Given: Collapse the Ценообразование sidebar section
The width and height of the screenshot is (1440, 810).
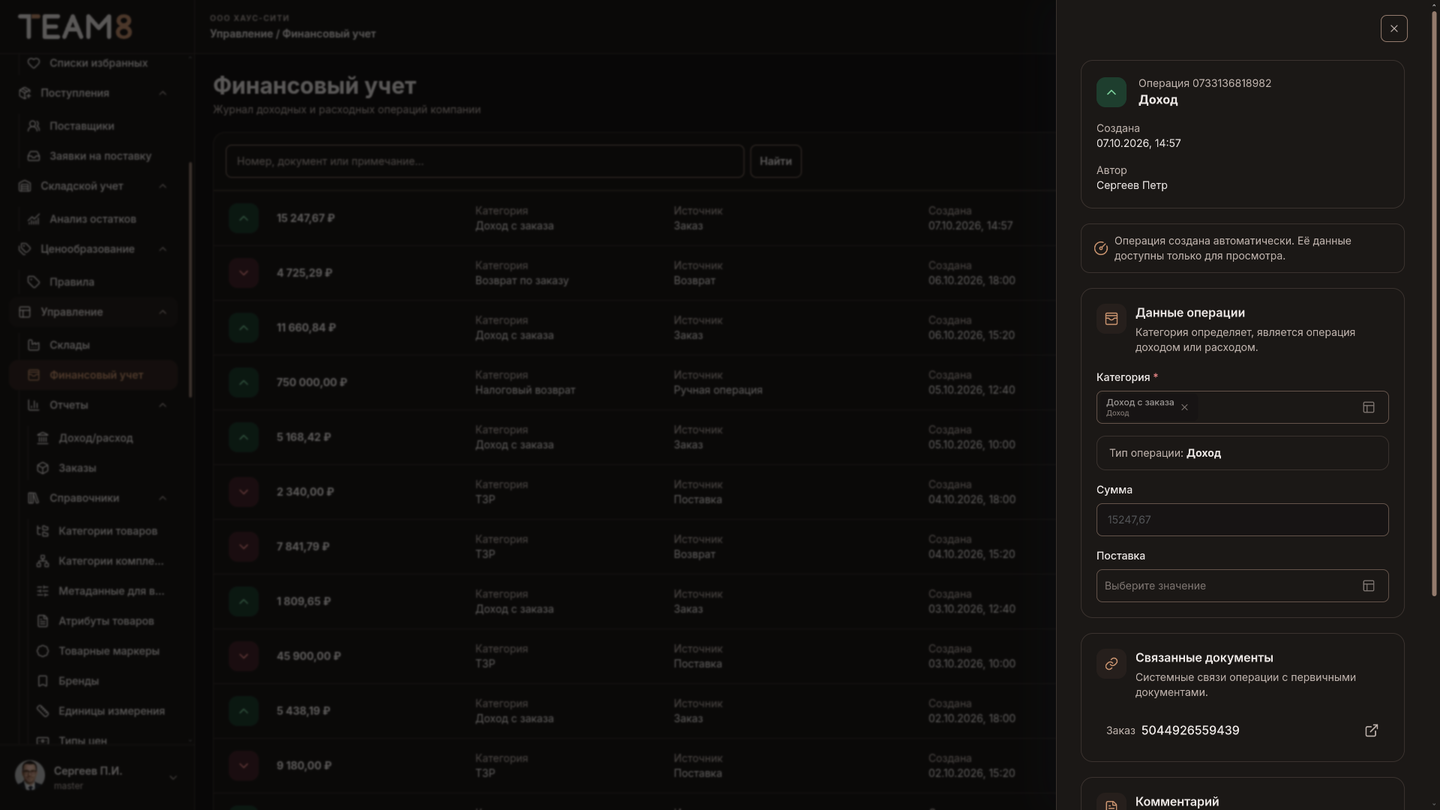Looking at the screenshot, I should [x=162, y=249].
